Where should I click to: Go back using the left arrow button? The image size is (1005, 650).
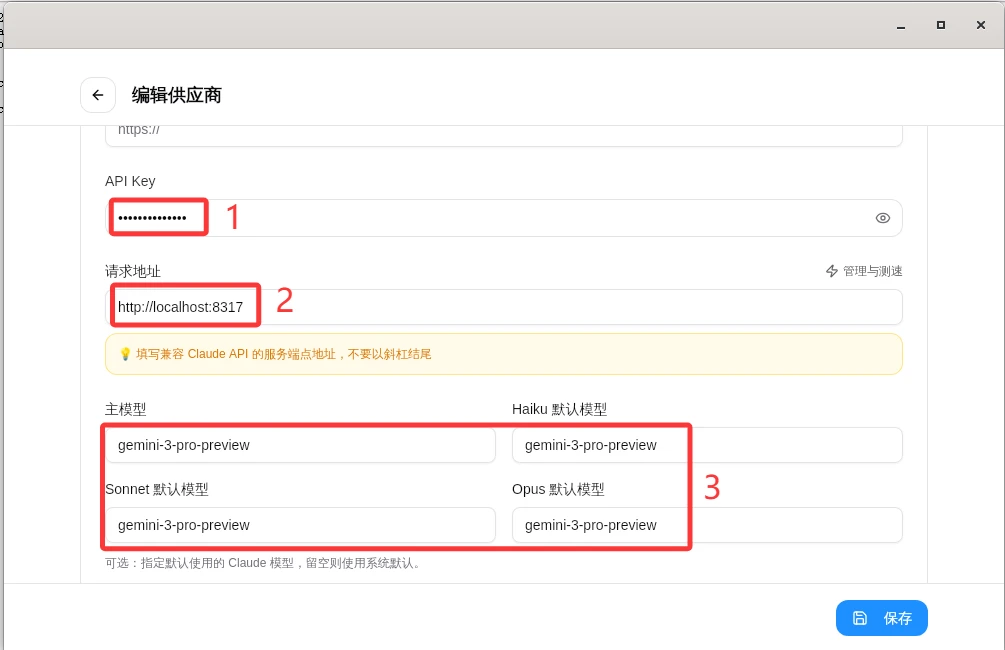coord(97,95)
